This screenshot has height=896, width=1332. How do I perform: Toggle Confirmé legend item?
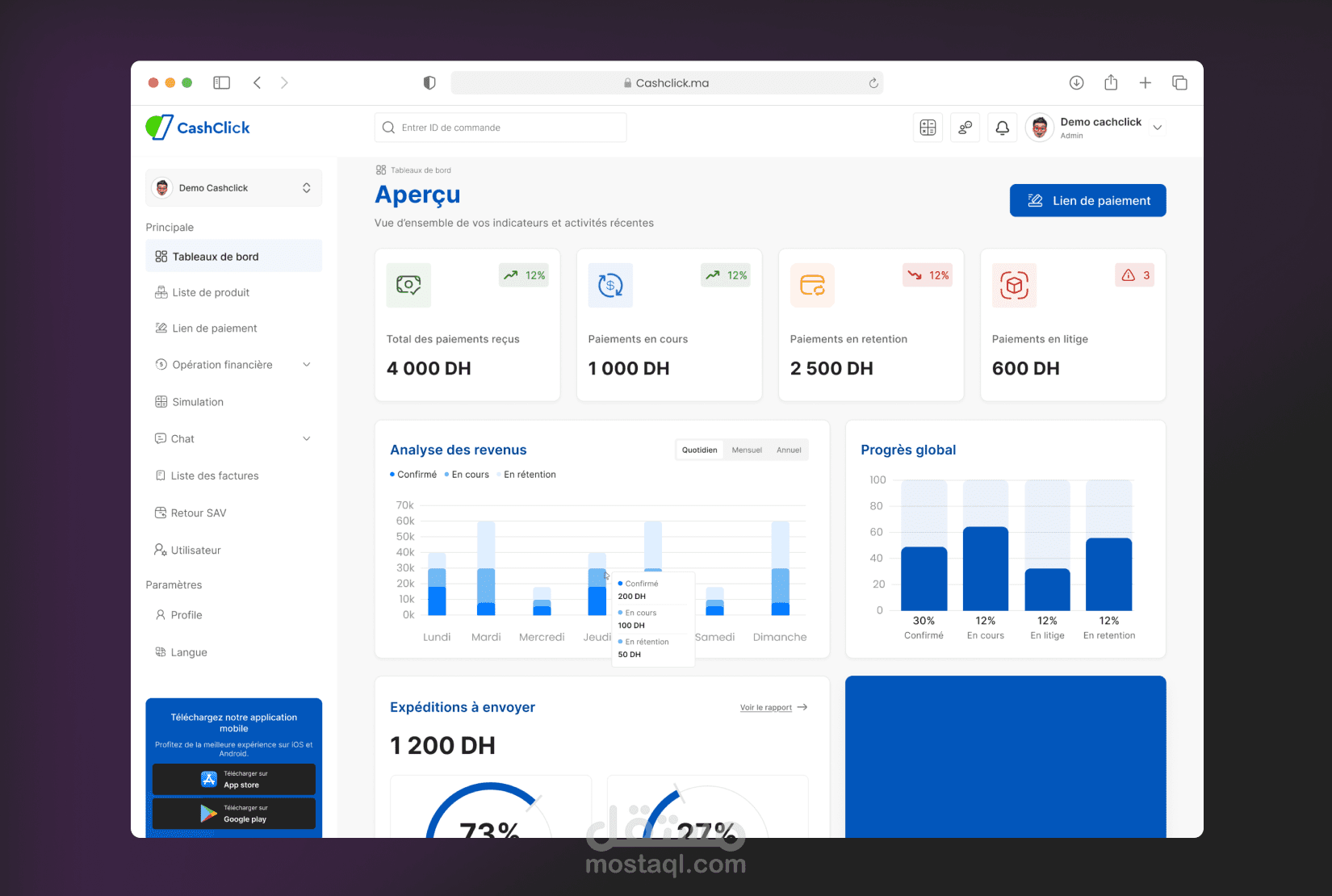point(413,475)
